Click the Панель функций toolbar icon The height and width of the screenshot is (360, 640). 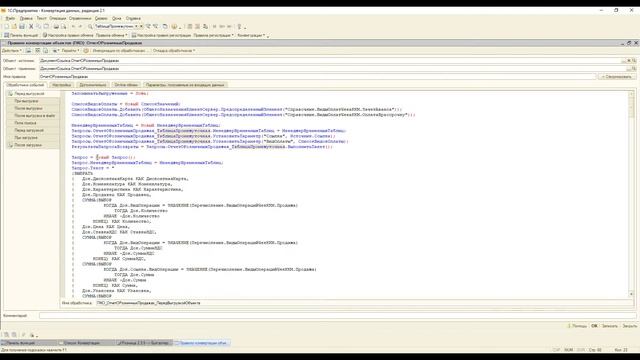pos(20,36)
